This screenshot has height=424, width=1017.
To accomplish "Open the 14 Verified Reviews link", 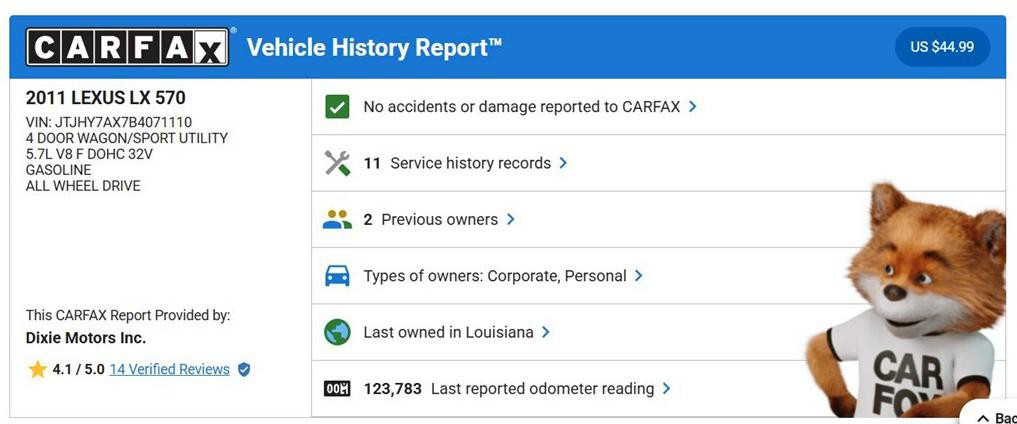I will (x=169, y=369).
